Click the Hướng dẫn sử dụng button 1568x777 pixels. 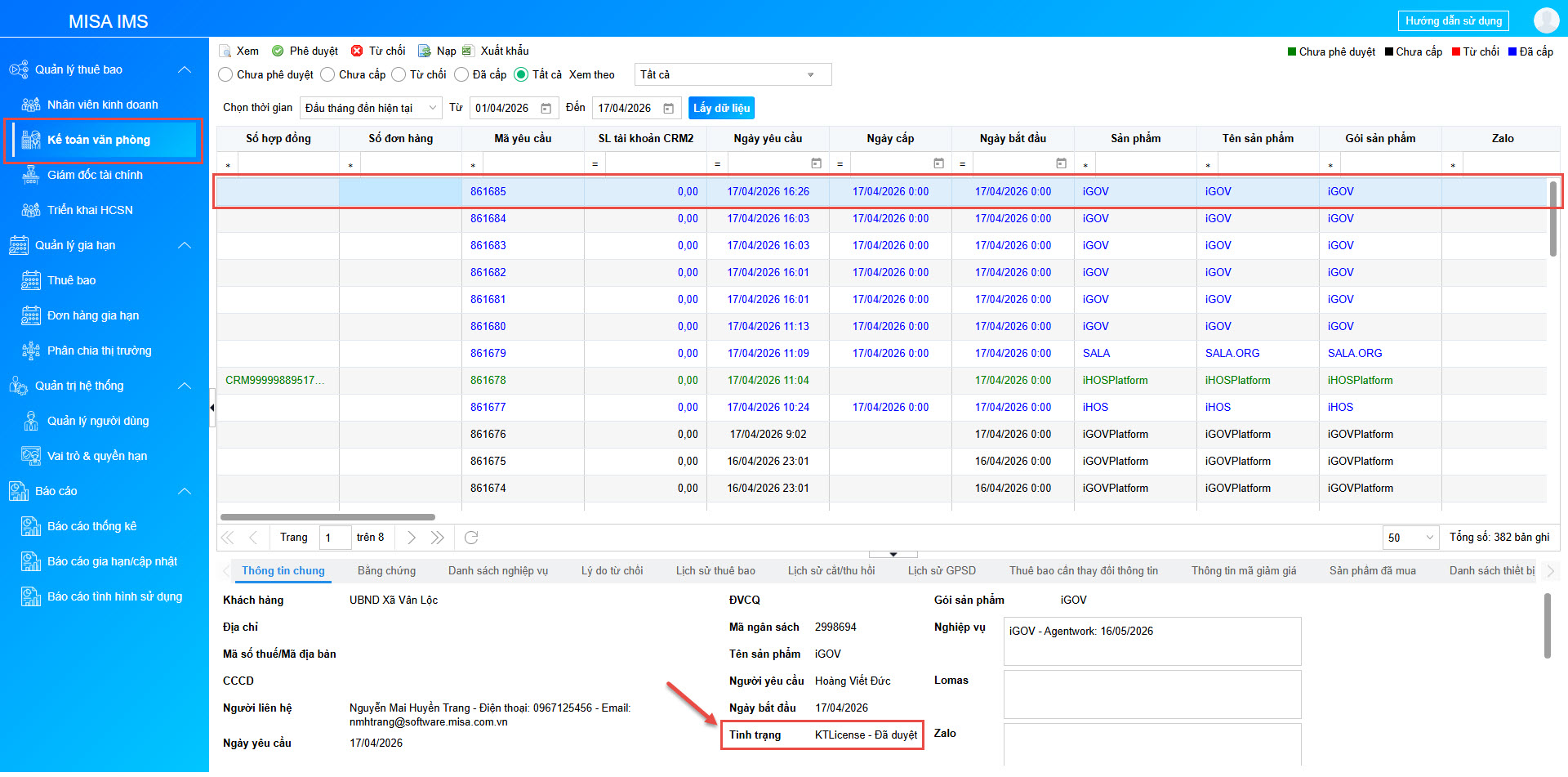coord(1454,21)
